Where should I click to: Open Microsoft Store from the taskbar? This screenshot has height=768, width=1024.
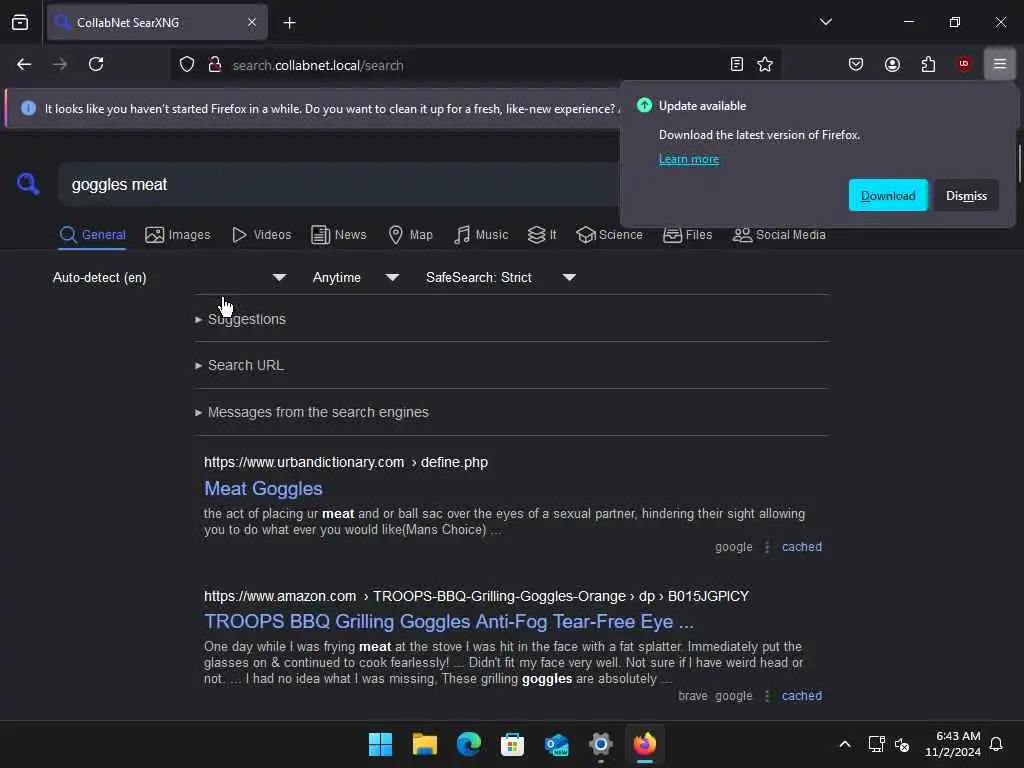point(512,744)
